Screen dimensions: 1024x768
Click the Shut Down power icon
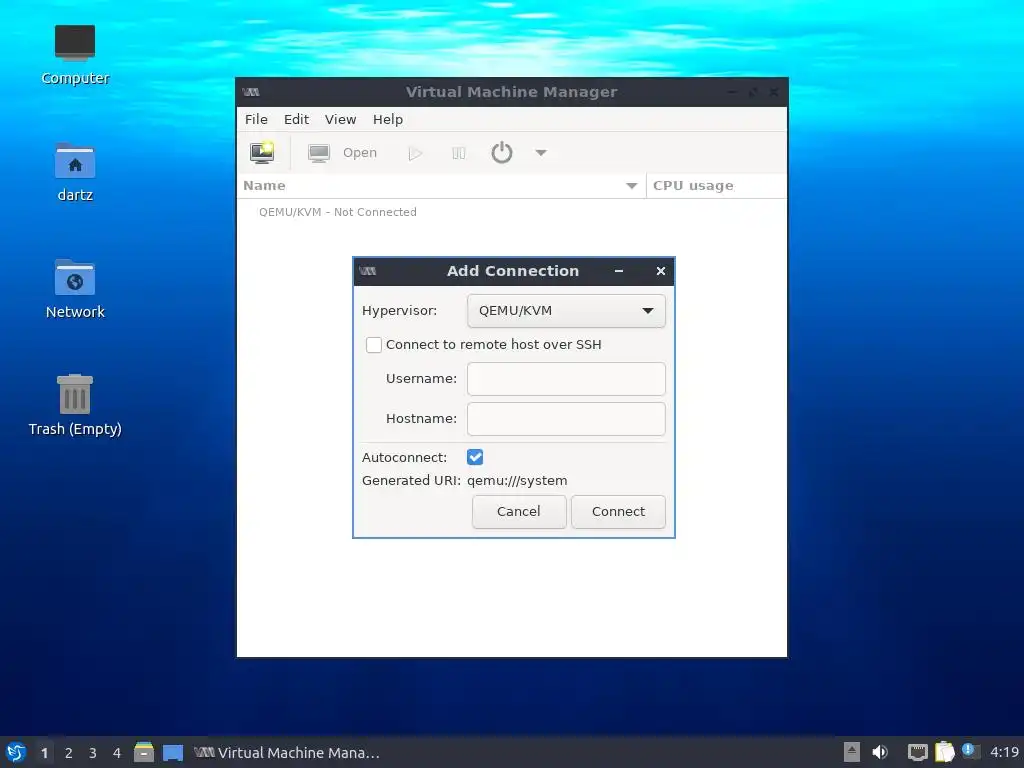(502, 153)
